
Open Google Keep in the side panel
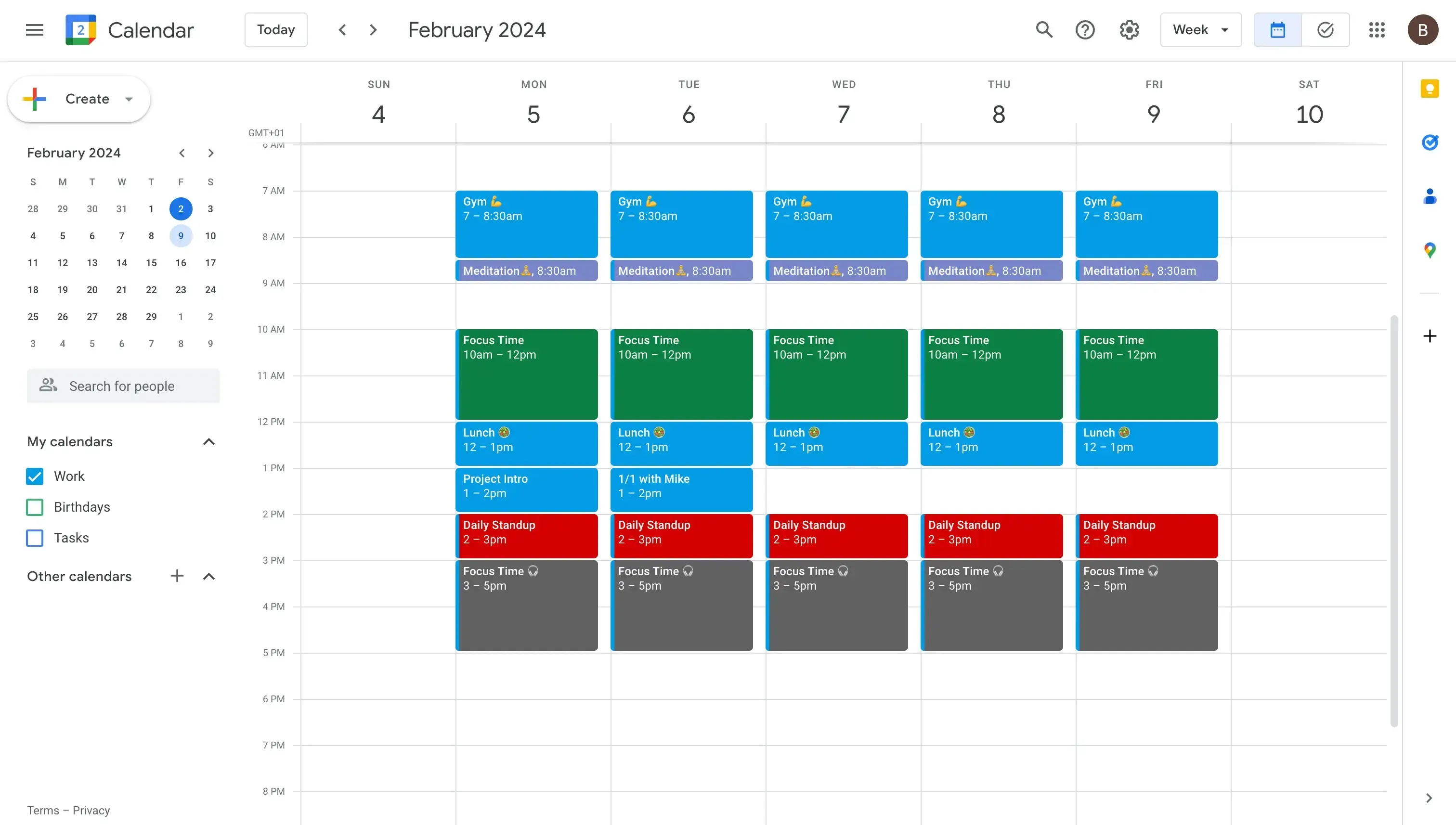1430,89
